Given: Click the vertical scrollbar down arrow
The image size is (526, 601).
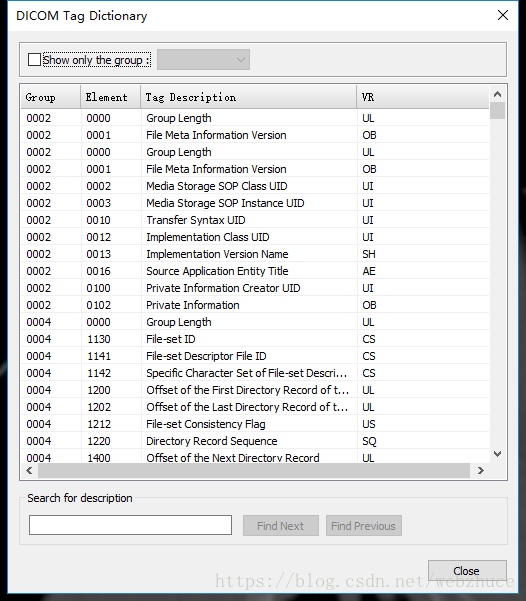Looking at the screenshot, I should point(497,454).
